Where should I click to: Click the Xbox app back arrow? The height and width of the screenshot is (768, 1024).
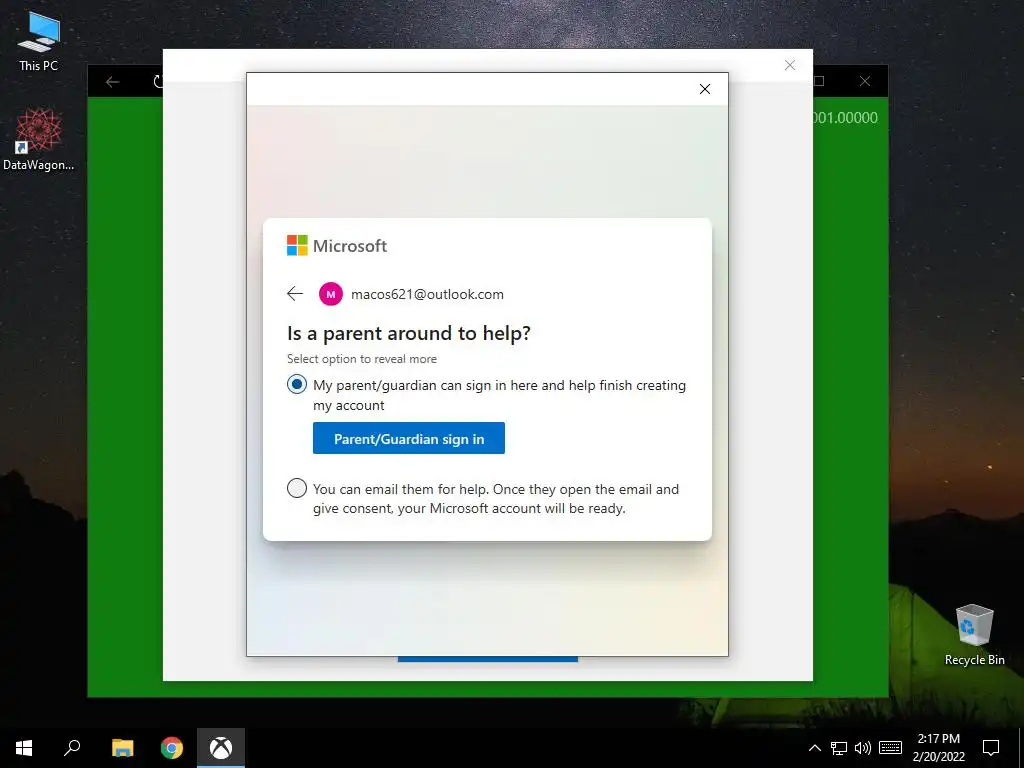112,82
